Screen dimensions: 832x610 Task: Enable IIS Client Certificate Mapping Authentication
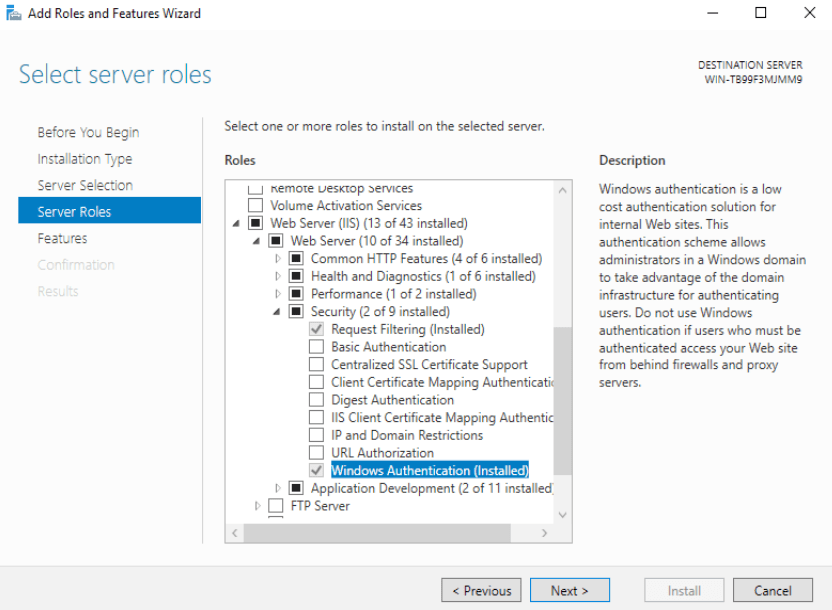coord(315,417)
